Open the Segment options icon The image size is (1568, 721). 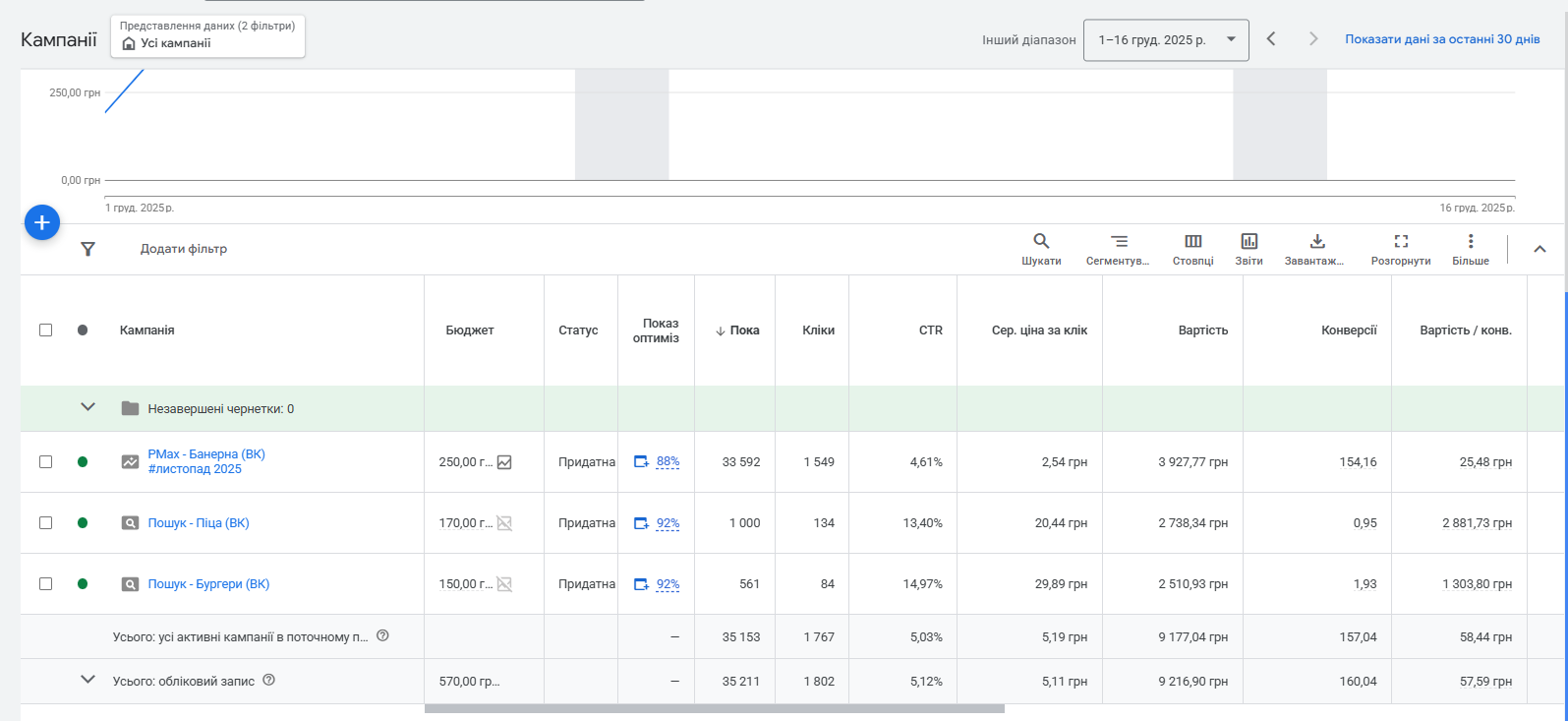1118,242
